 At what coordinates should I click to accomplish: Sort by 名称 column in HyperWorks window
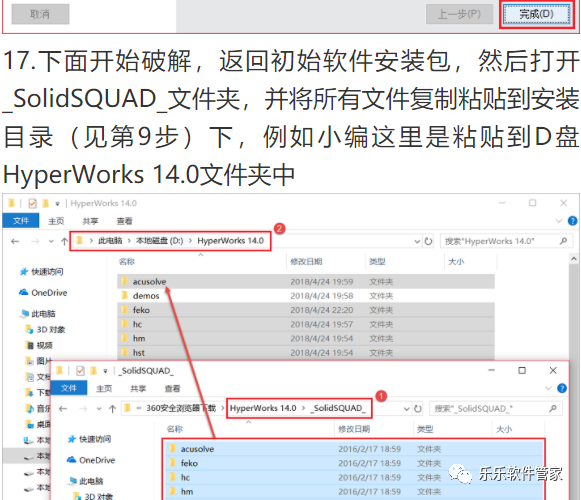pyautogui.click(x=127, y=262)
